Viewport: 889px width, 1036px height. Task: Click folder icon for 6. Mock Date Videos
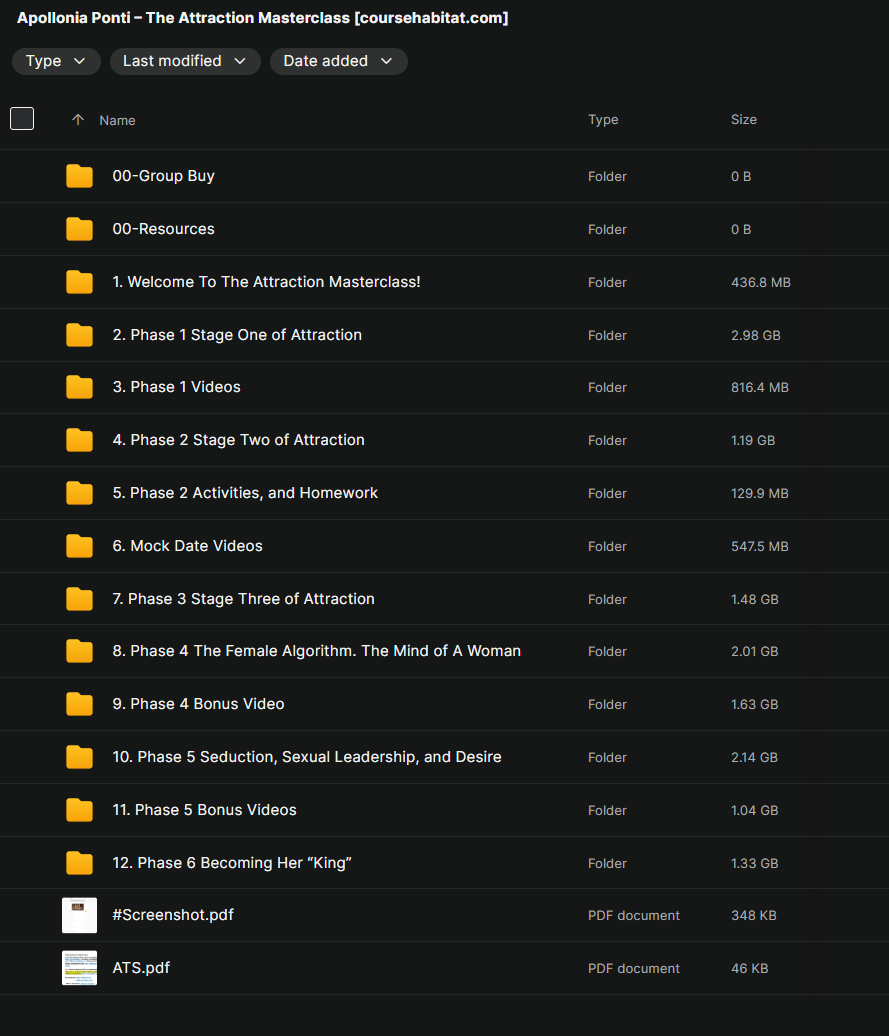click(x=79, y=546)
